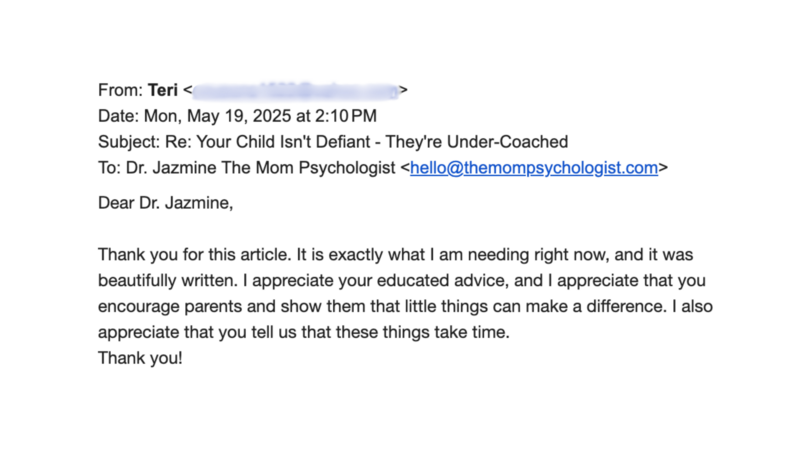Click the "To:" label

[109, 168]
